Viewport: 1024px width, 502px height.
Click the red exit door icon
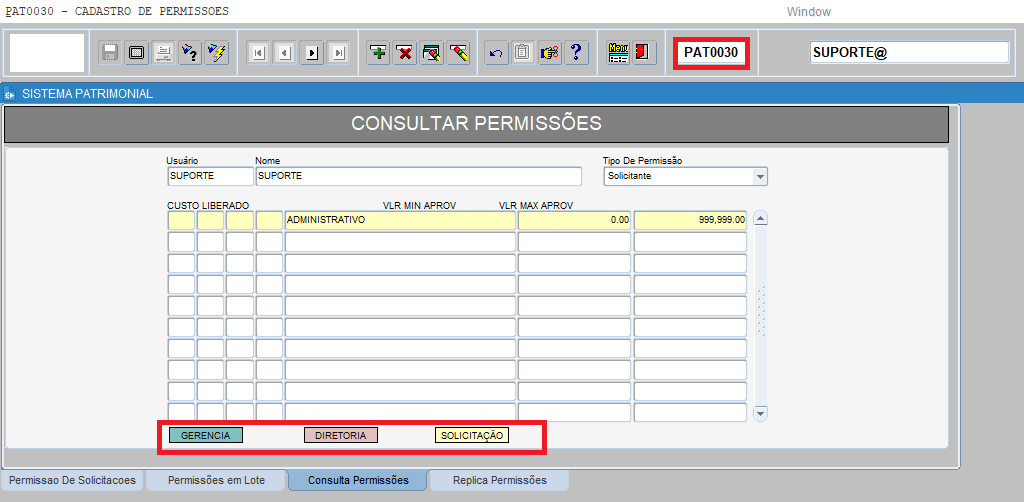pos(645,53)
